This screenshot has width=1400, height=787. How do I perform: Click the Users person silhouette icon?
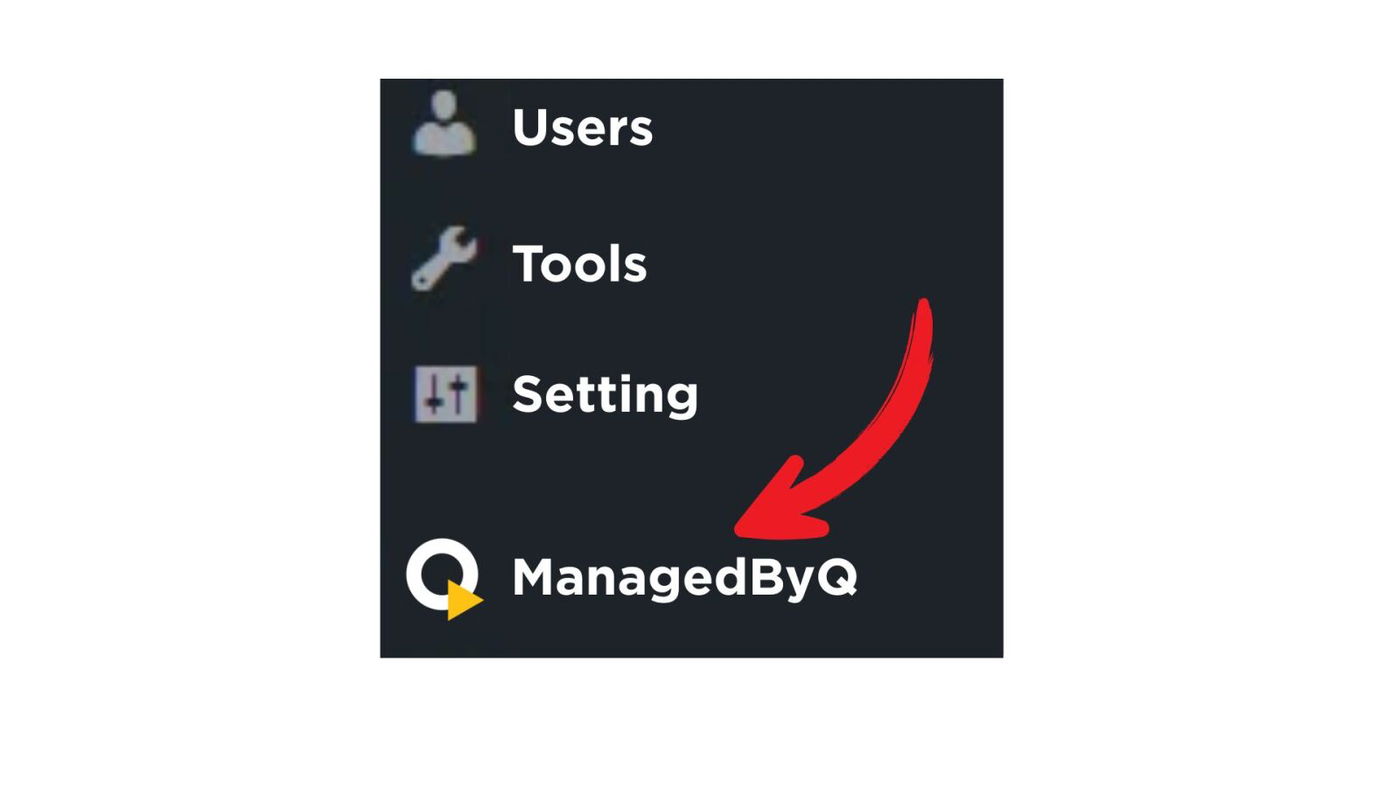[445, 124]
